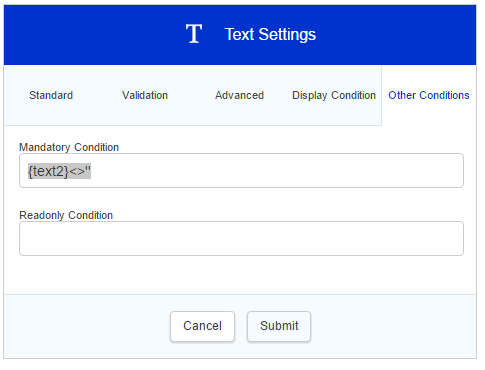Click the Other Conditions tab

429,95
